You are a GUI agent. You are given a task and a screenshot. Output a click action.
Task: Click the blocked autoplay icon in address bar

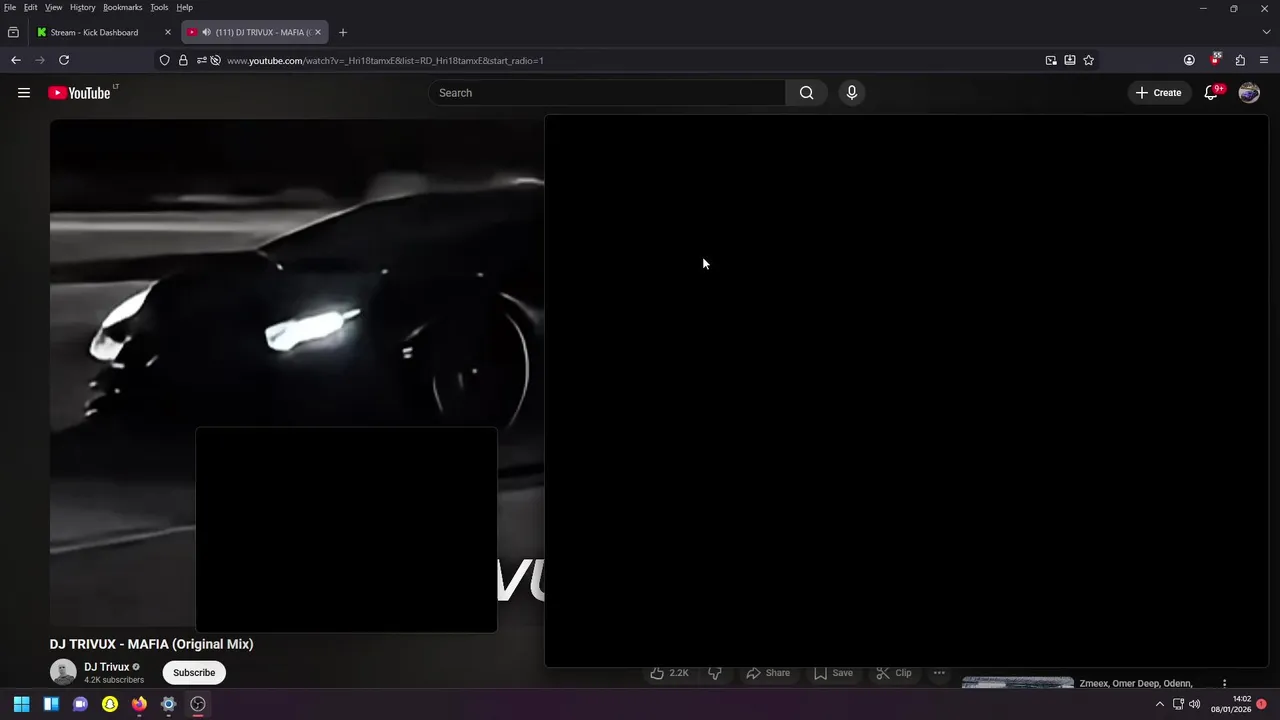215,60
